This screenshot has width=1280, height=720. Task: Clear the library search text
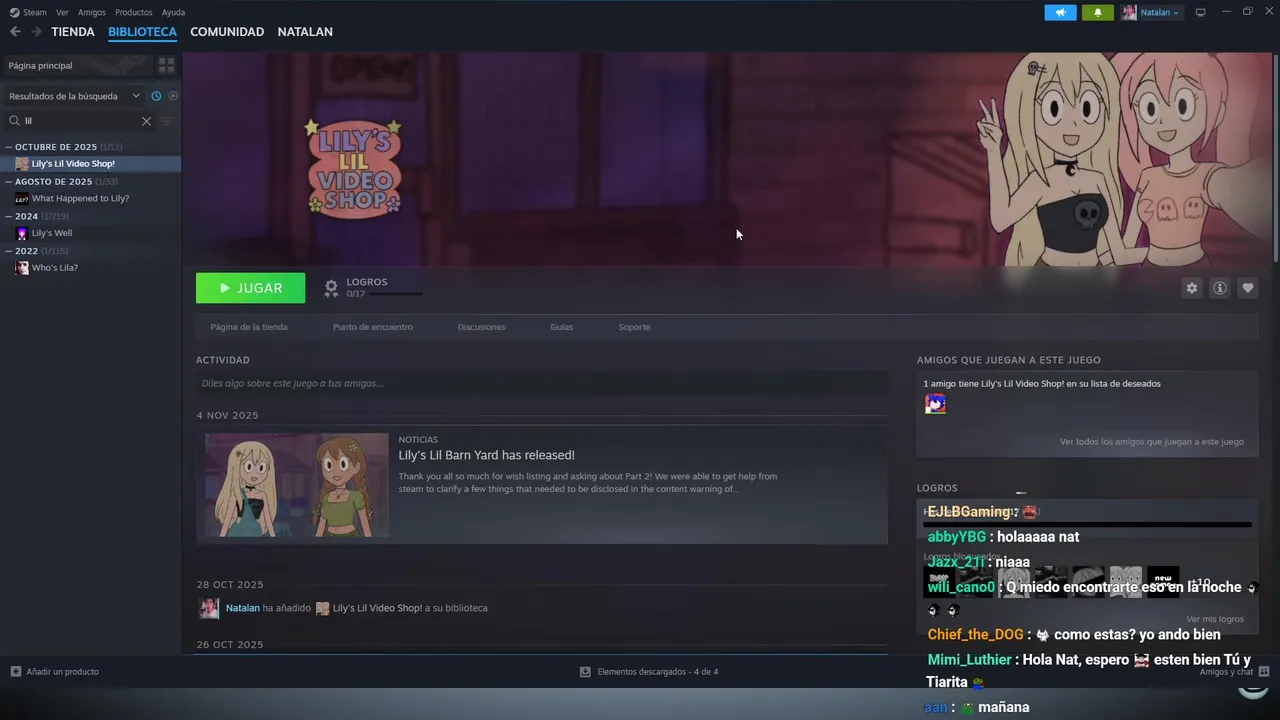coord(146,121)
